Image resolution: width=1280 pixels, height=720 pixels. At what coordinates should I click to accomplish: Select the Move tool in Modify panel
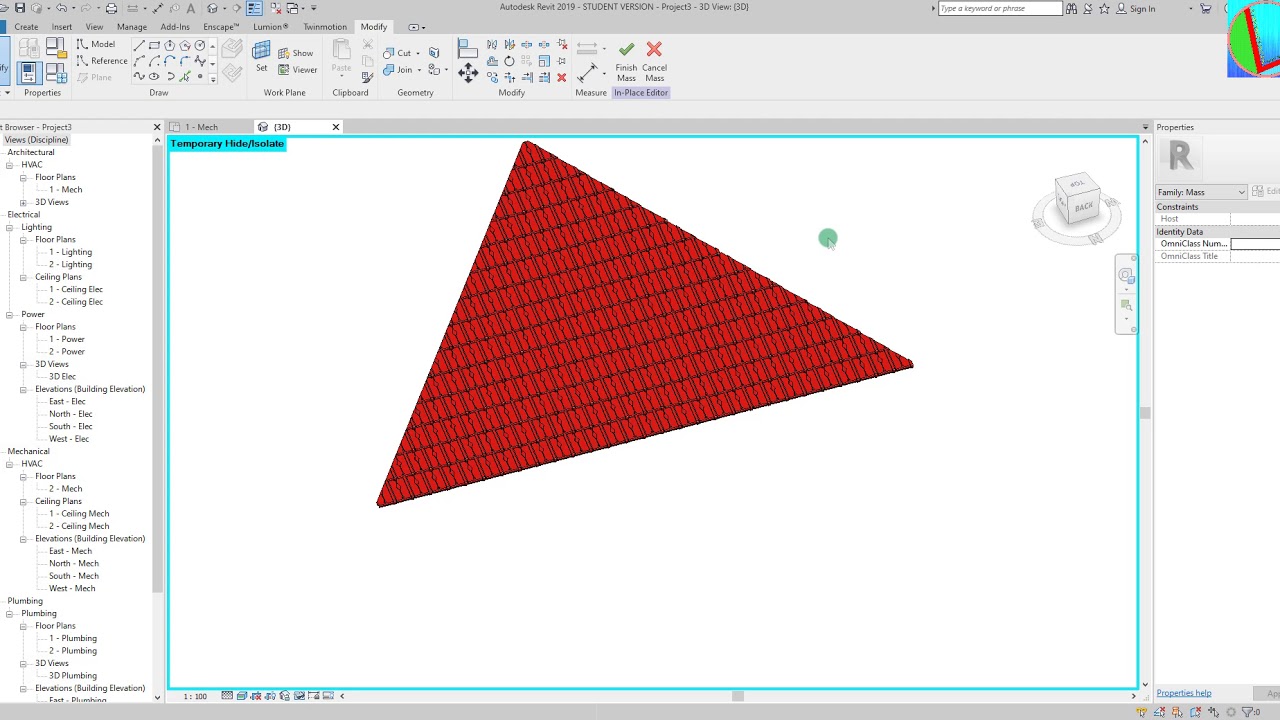467,71
